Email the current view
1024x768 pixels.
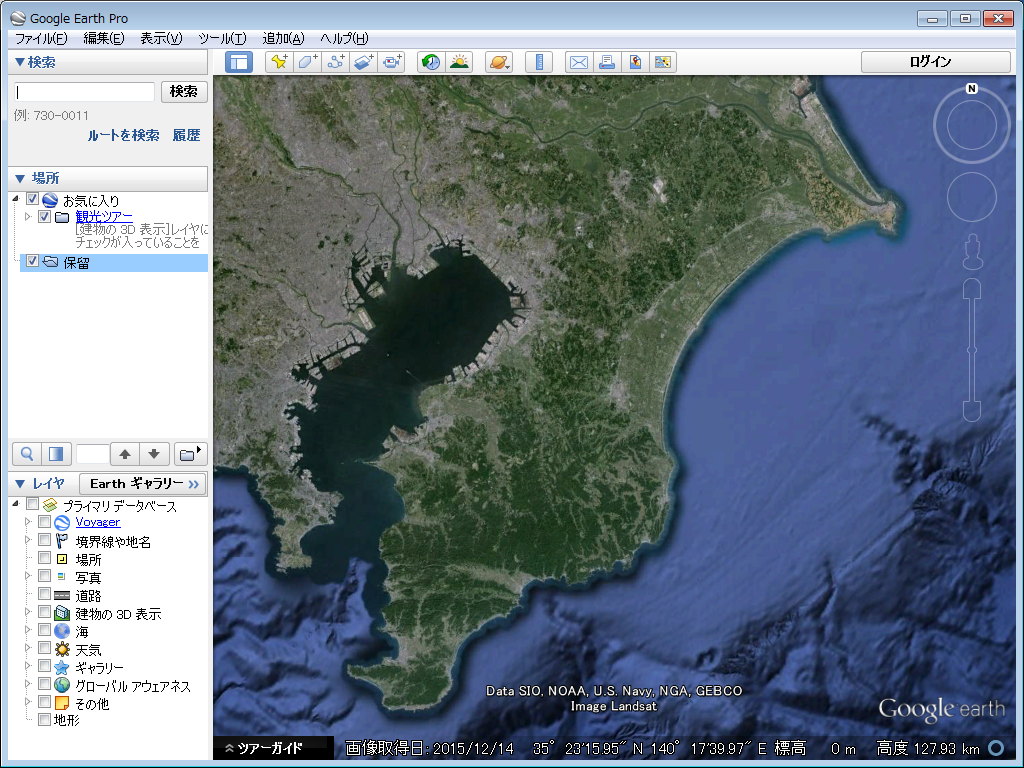[579, 63]
